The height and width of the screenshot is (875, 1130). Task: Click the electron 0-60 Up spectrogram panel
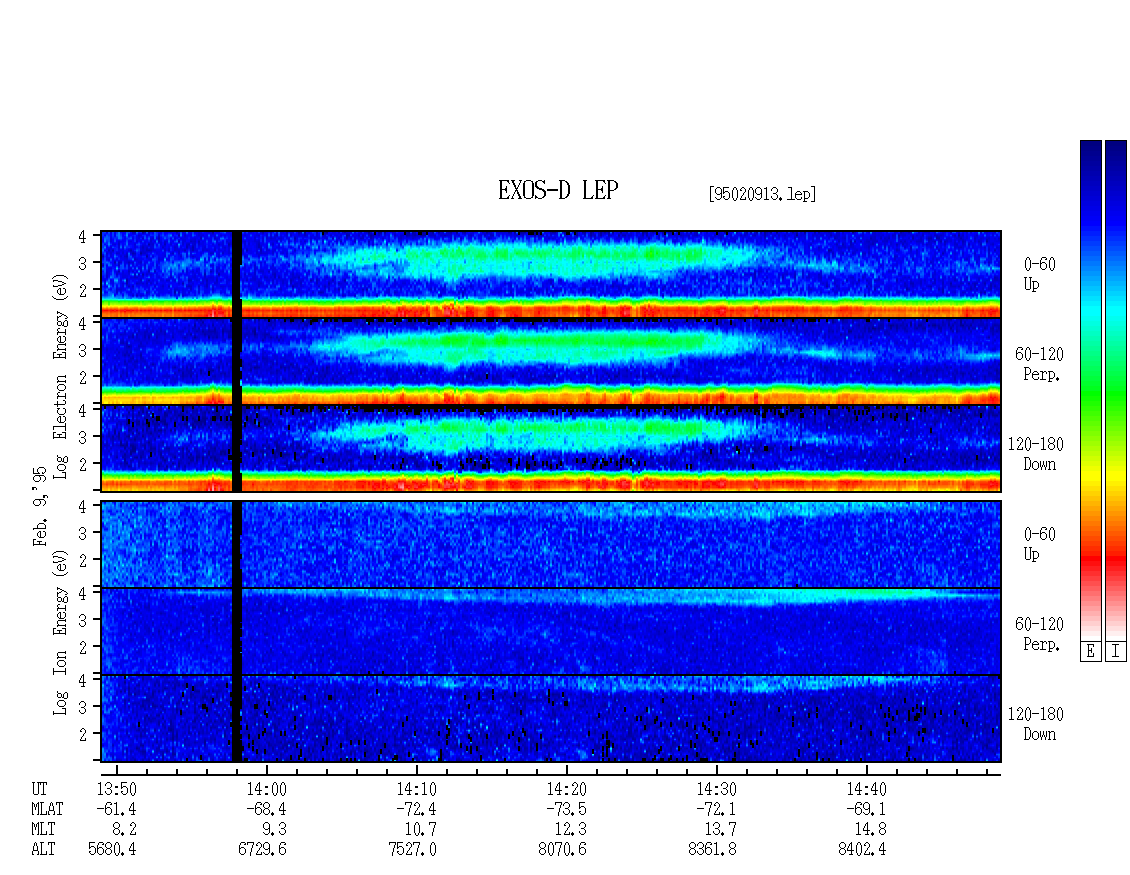(551, 274)
